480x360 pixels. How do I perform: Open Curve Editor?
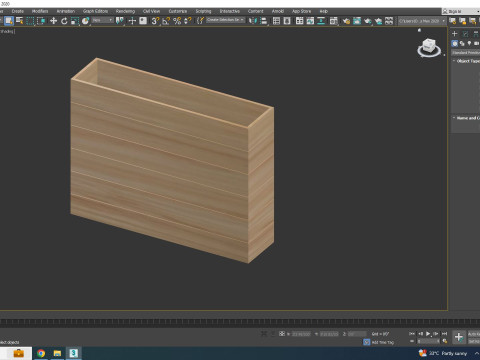coord(310,21)
